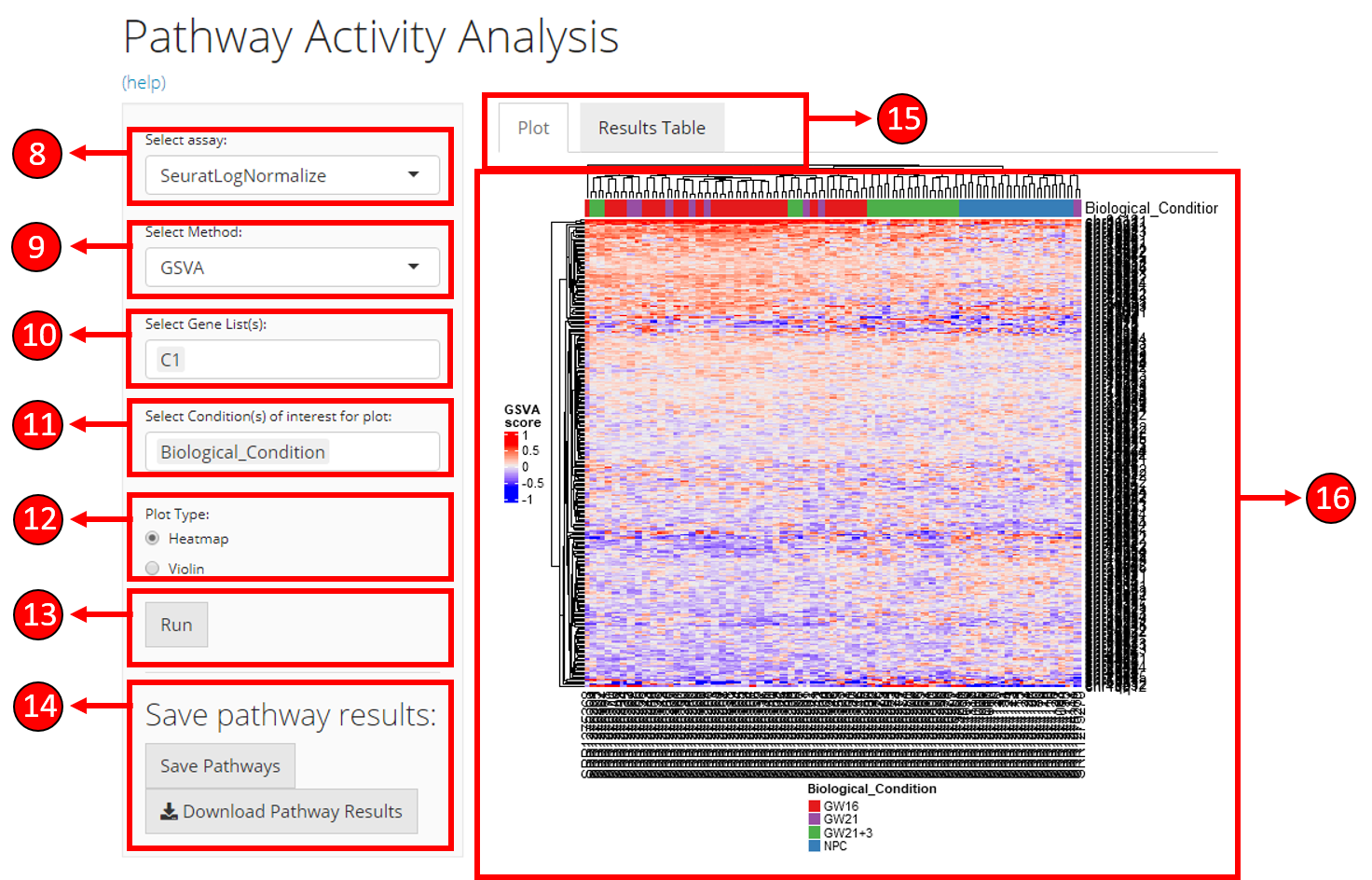This screenshot has width=1372, height=880.
Task: Click red annotation marker number 8
Action: point(37,154)
